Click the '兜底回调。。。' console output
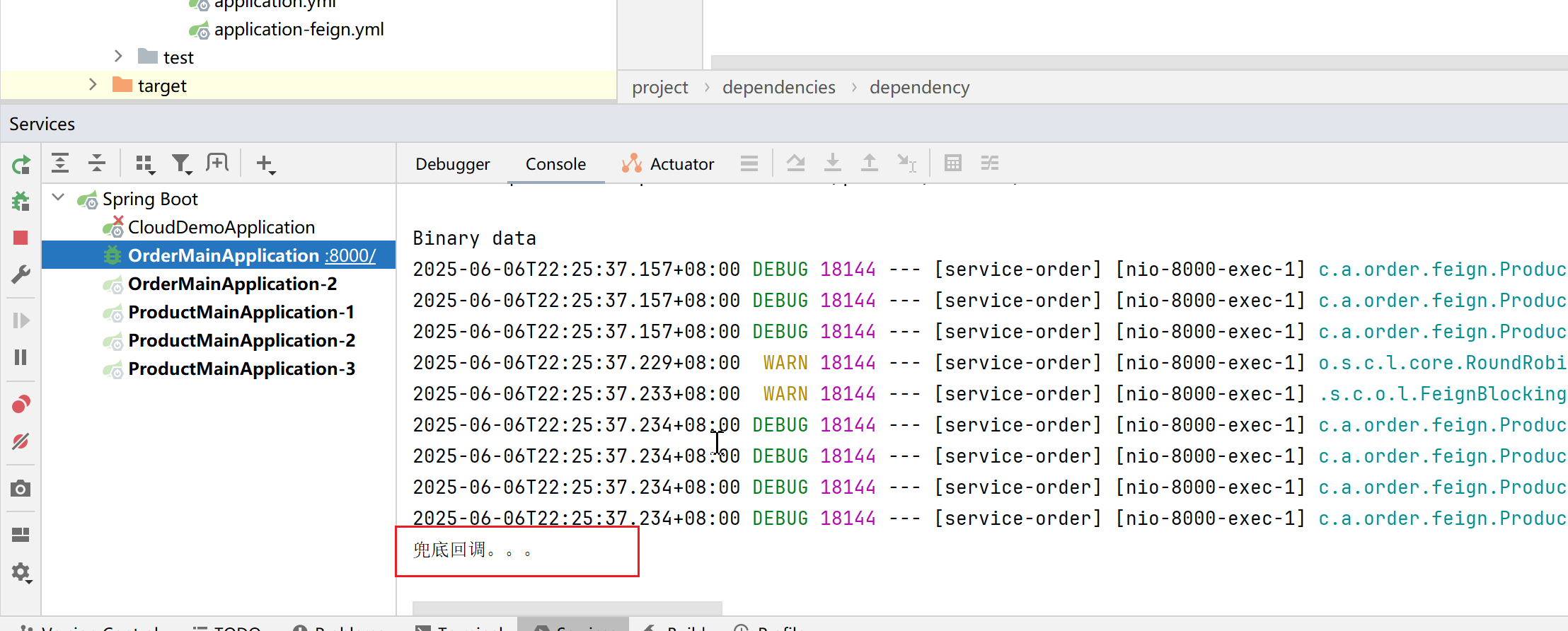1568x631 pixels. (472, 550)
